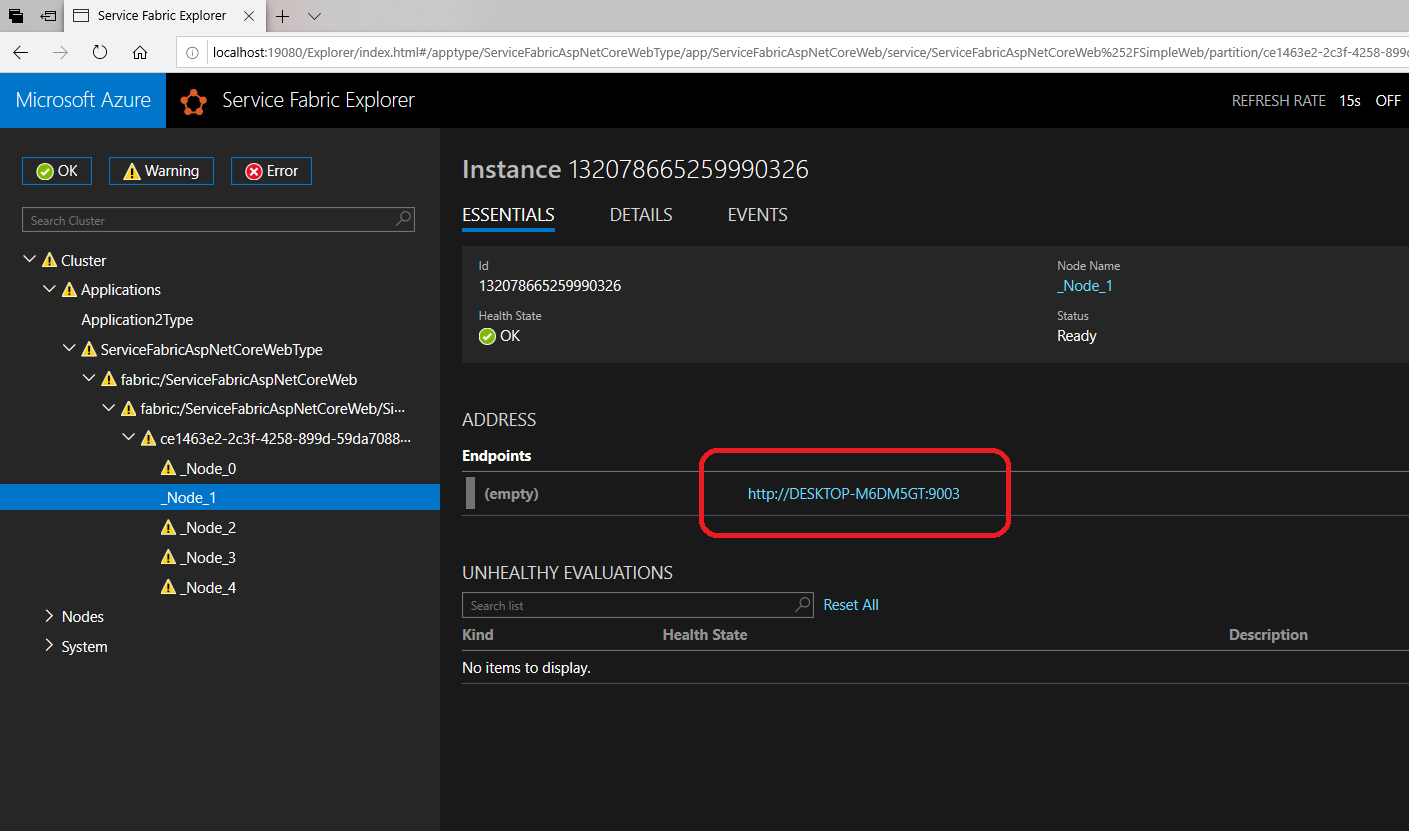1409x831 pixels.
Task: Collapse the Applications tree node
Action: coord(49,289)
